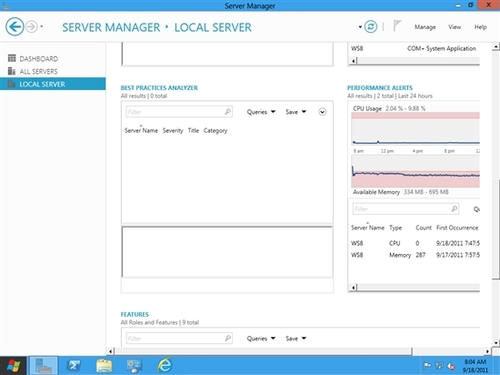Select All Servers in the sidebar
Viewport: 500px width, 375px height.
(x=38, y=71)
